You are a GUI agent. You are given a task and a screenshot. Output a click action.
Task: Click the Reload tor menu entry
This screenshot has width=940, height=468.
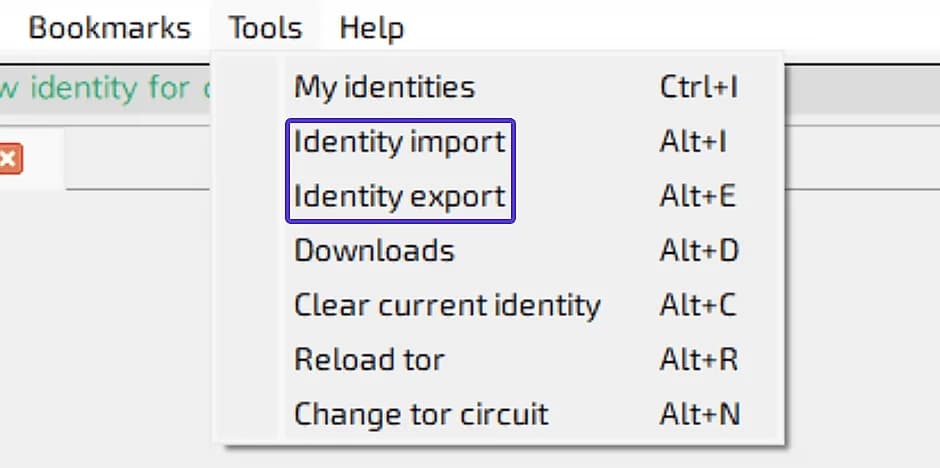(369, 359)
